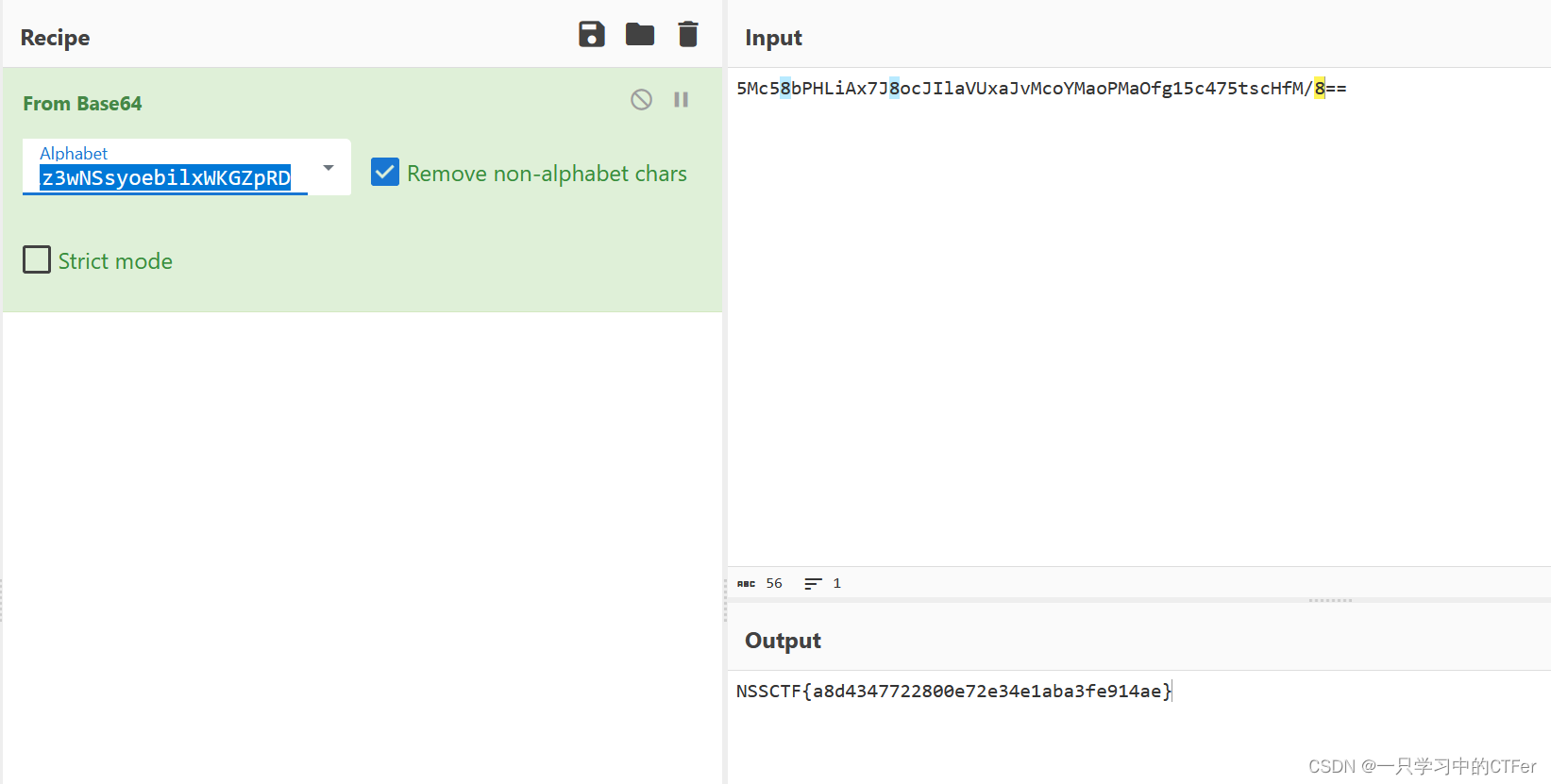This screenshot has width=1551, height=784.
Task: Clear recipe using the trash icon
Action: tap(688, 35)
